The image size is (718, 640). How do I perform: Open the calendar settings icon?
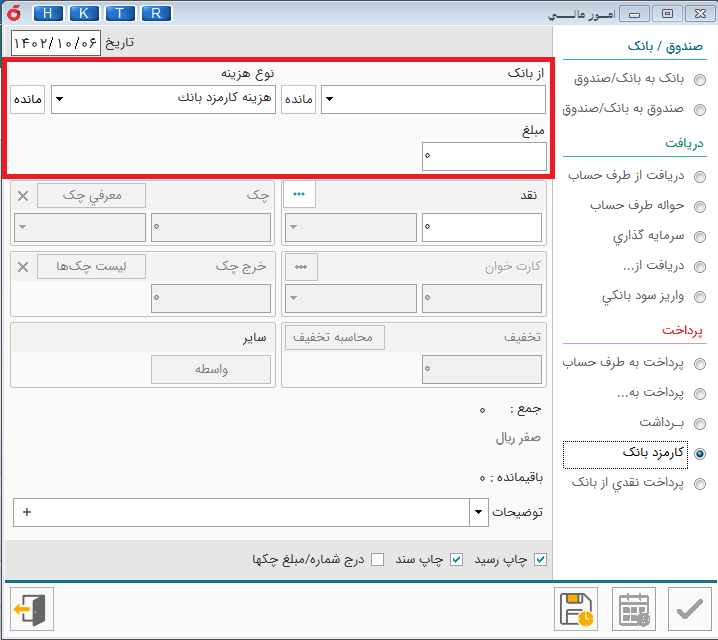point(634,608)
